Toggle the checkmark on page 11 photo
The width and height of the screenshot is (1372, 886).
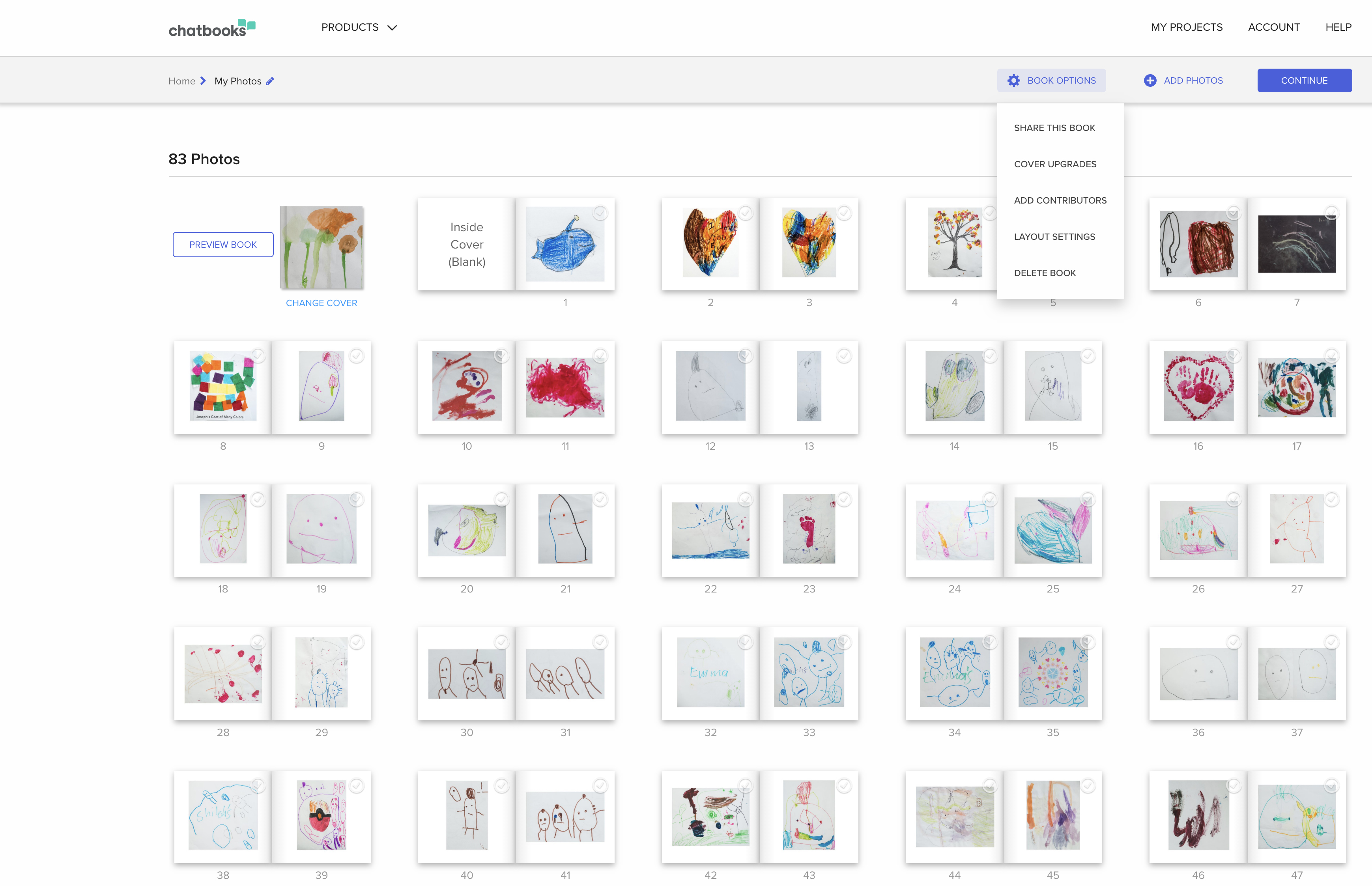pyautogui.click(x=600, y=356)
